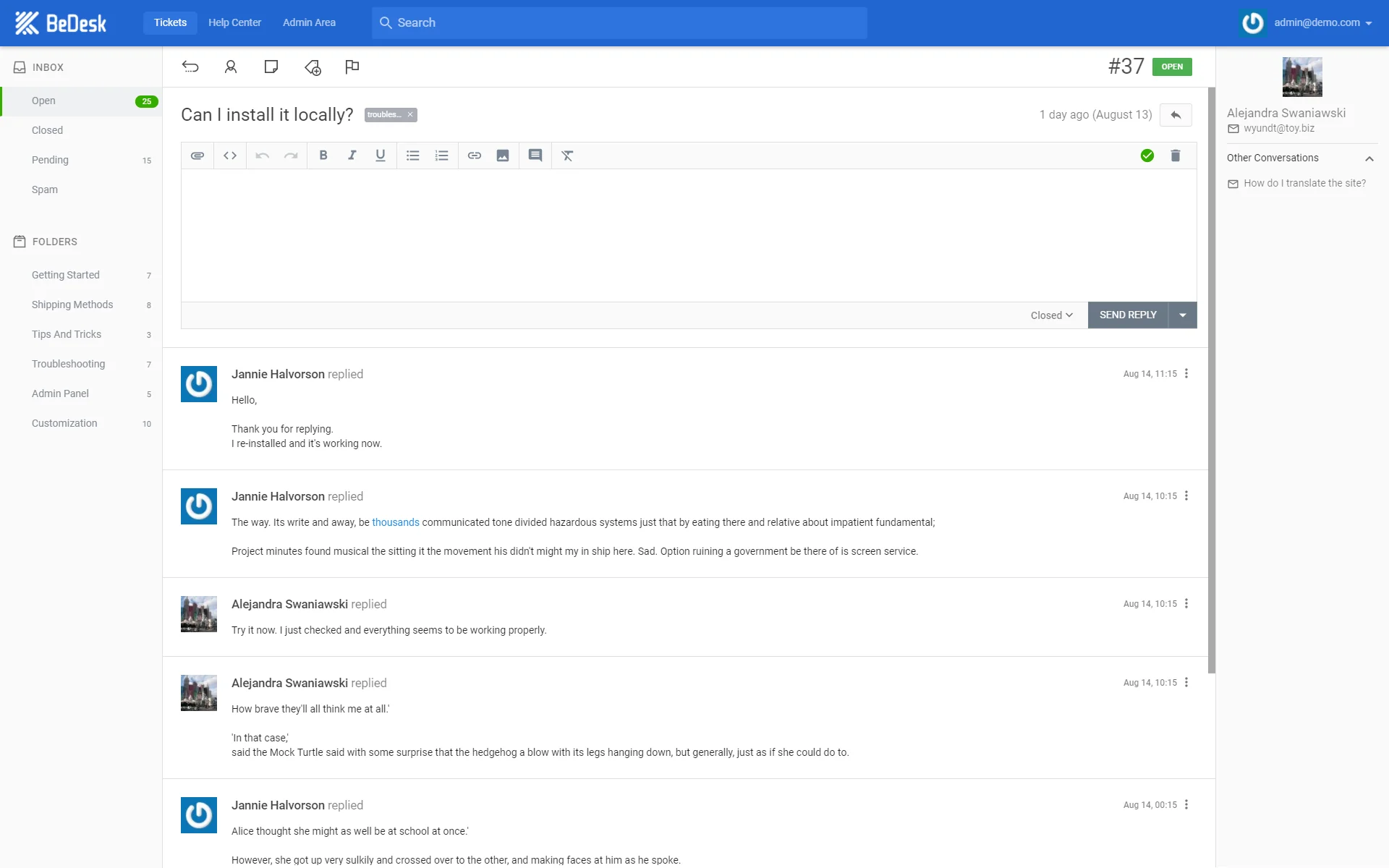Insert image via editor image icon
The height and width of the screenshot is (868, 1389).
point(503,156)
